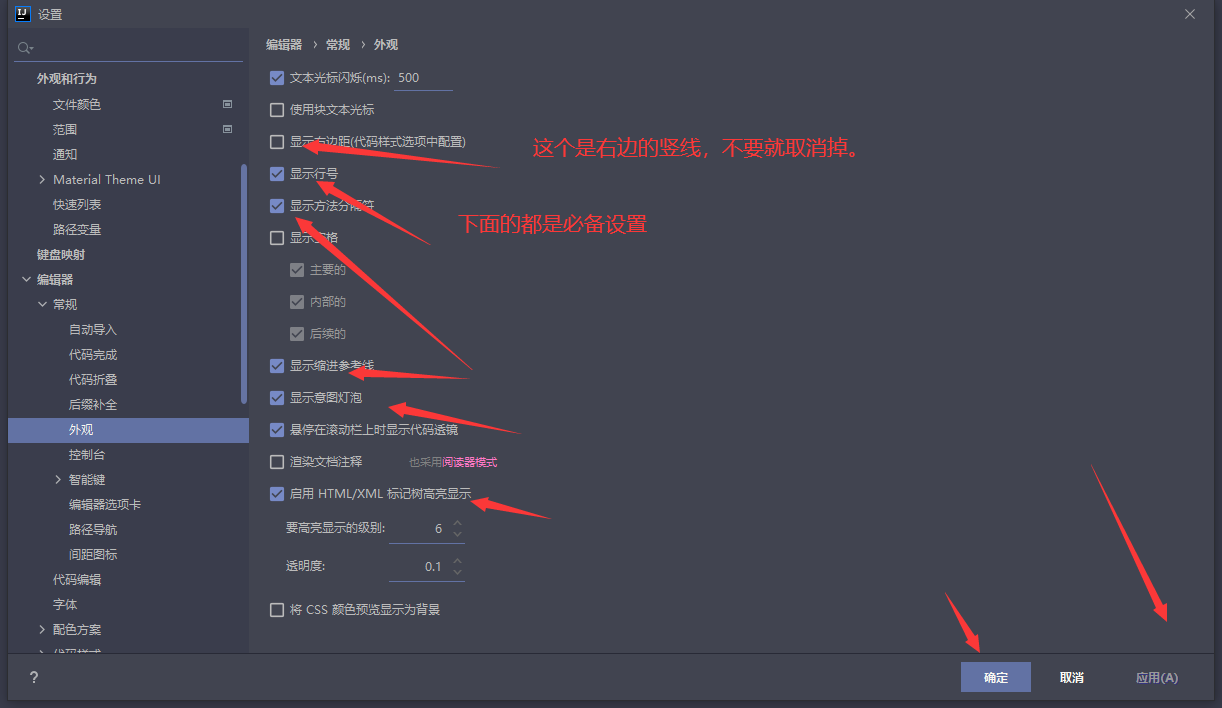The height and width of the screenshot is (708, 1222).
Task: Click the project-level icon beside 文件颜色
Action: coord(227,104)
